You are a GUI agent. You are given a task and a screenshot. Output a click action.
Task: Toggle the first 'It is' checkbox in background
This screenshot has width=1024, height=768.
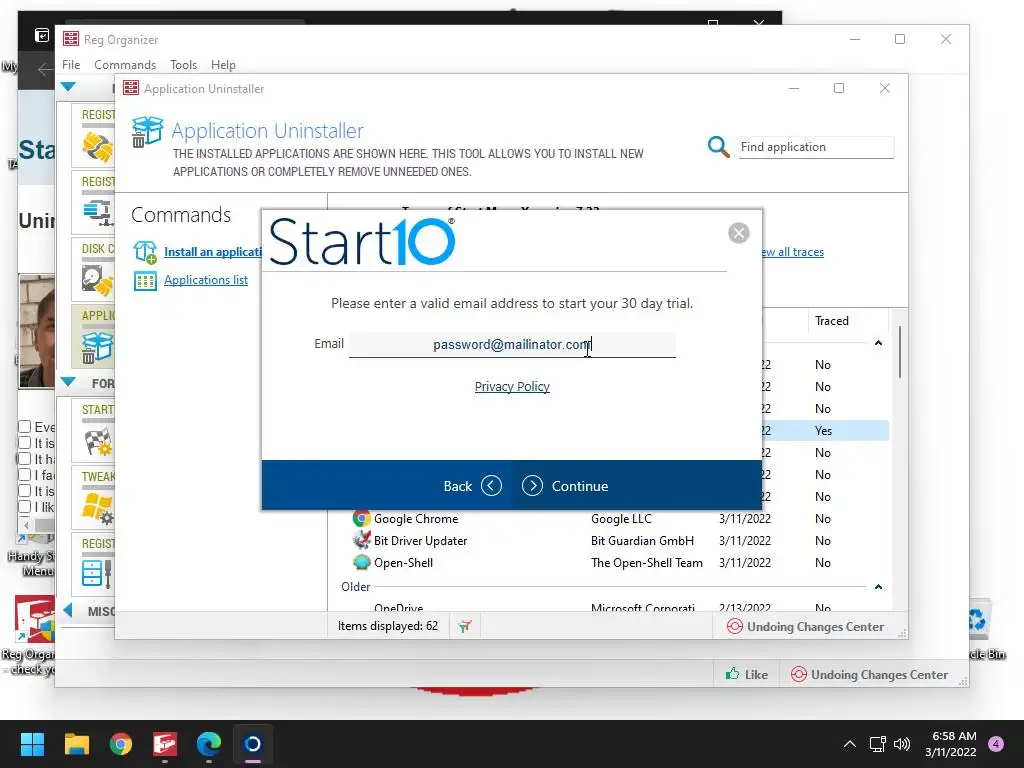tap(25, 443)
